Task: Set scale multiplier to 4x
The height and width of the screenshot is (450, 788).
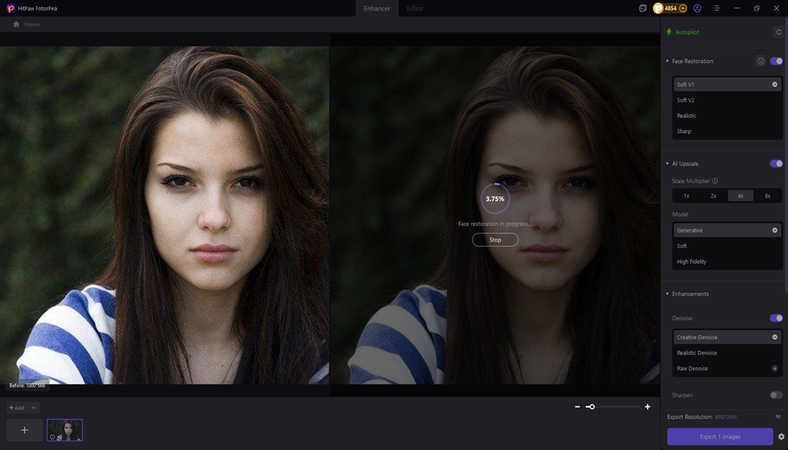Action: 741,196
